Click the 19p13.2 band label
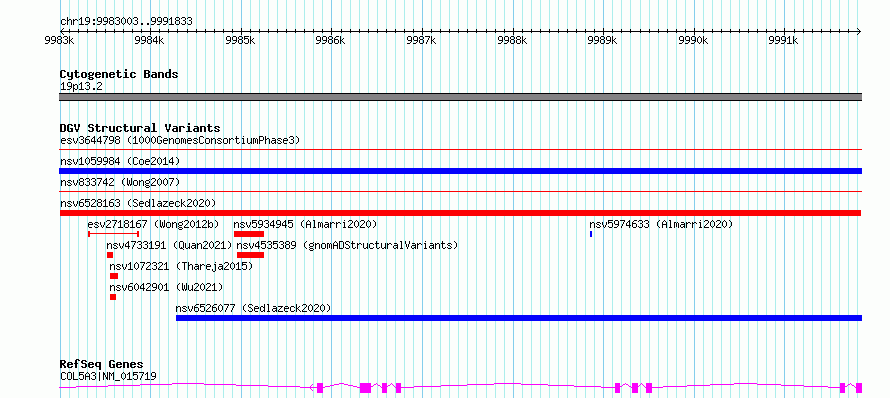 [81, 87]
